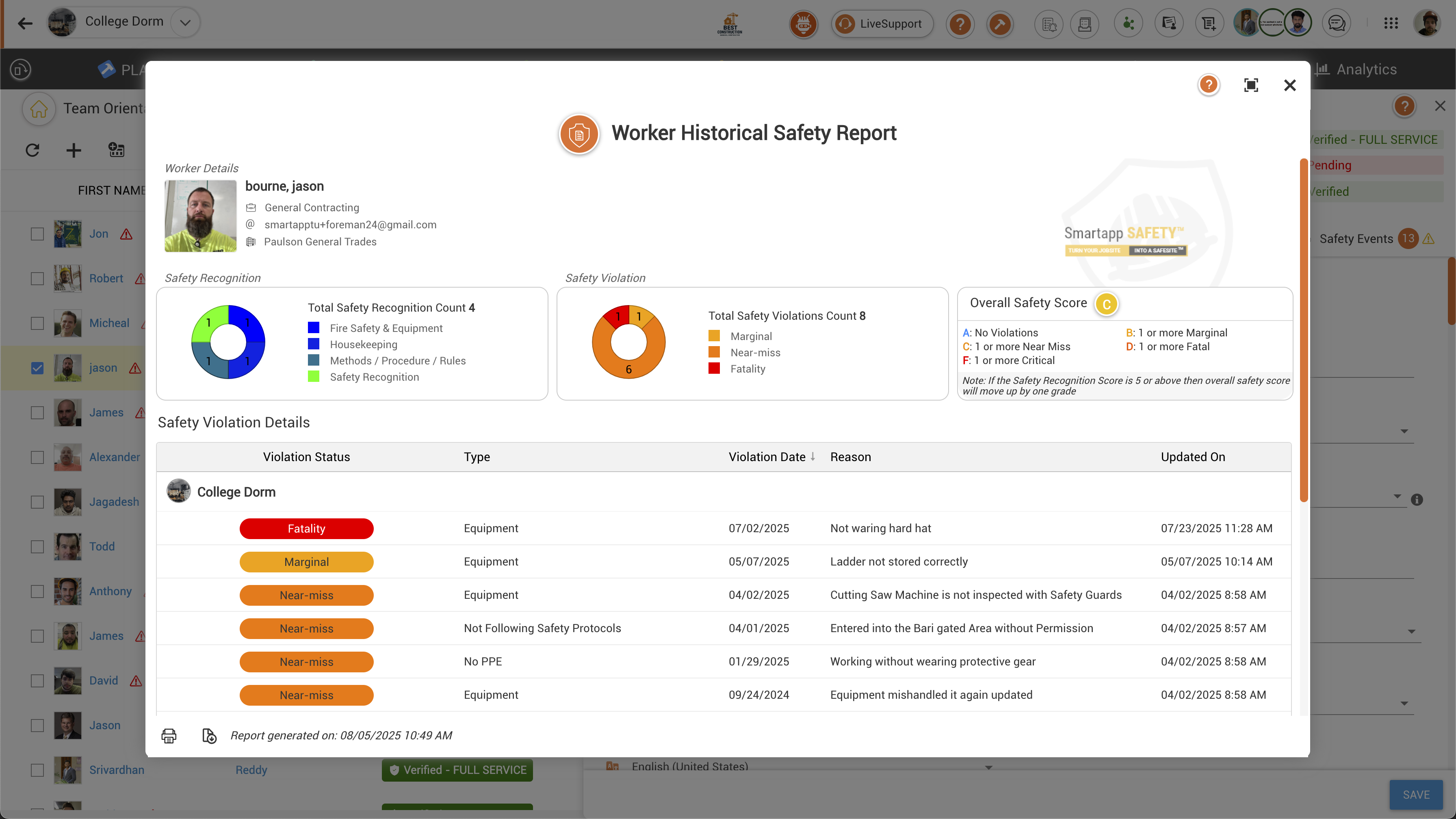
Task: Click the print report icon
Action: [x=169, y=735]
